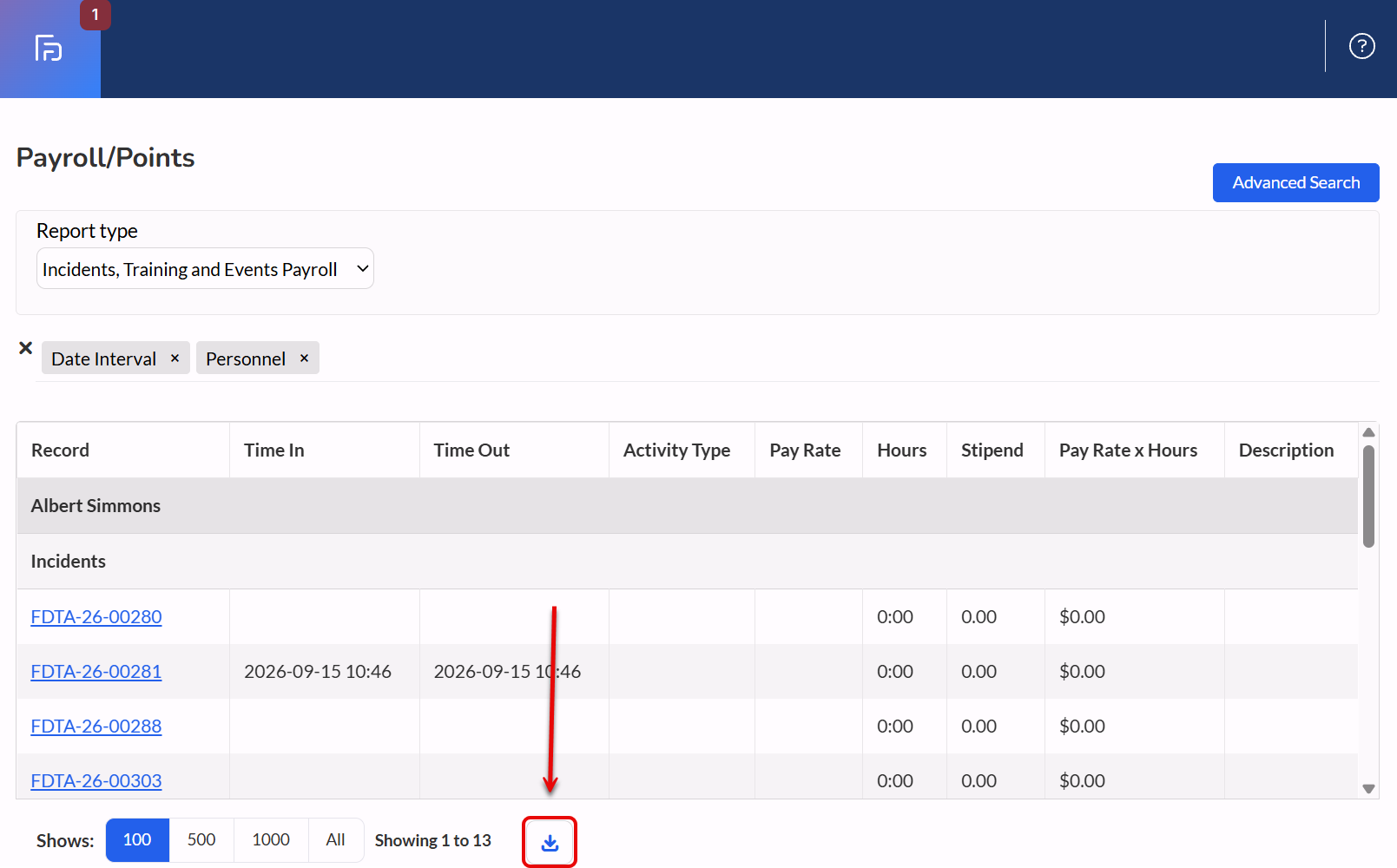
Task: Select the Personnel filter chip label
Action: pos(246,358)
